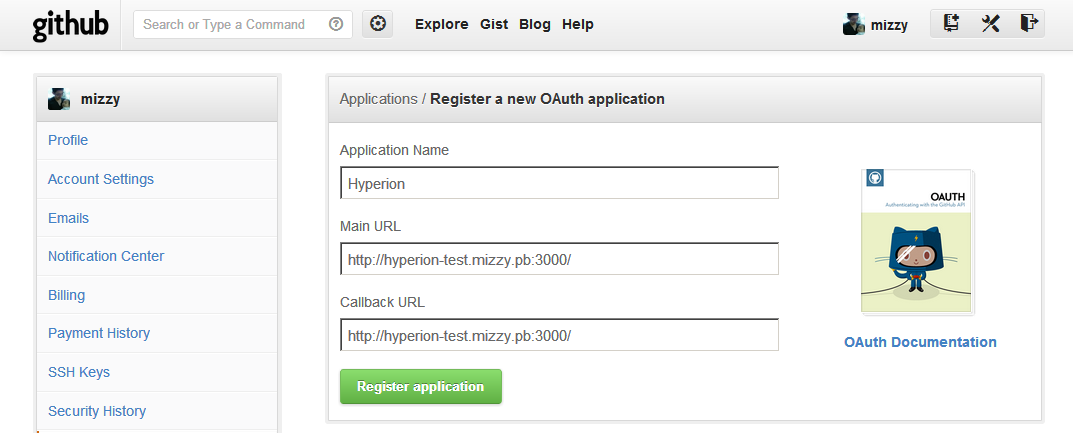Click the search help question mark icon
Screen dimensions: 1073x433
tap(336, 25)
